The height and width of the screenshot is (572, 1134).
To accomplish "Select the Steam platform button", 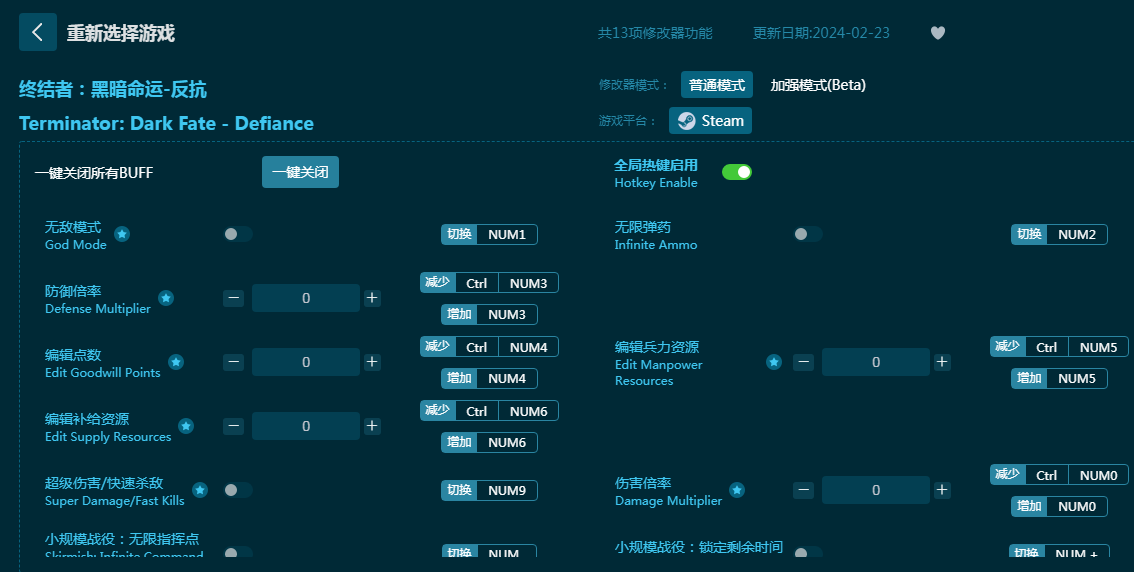I will [710, 121].
